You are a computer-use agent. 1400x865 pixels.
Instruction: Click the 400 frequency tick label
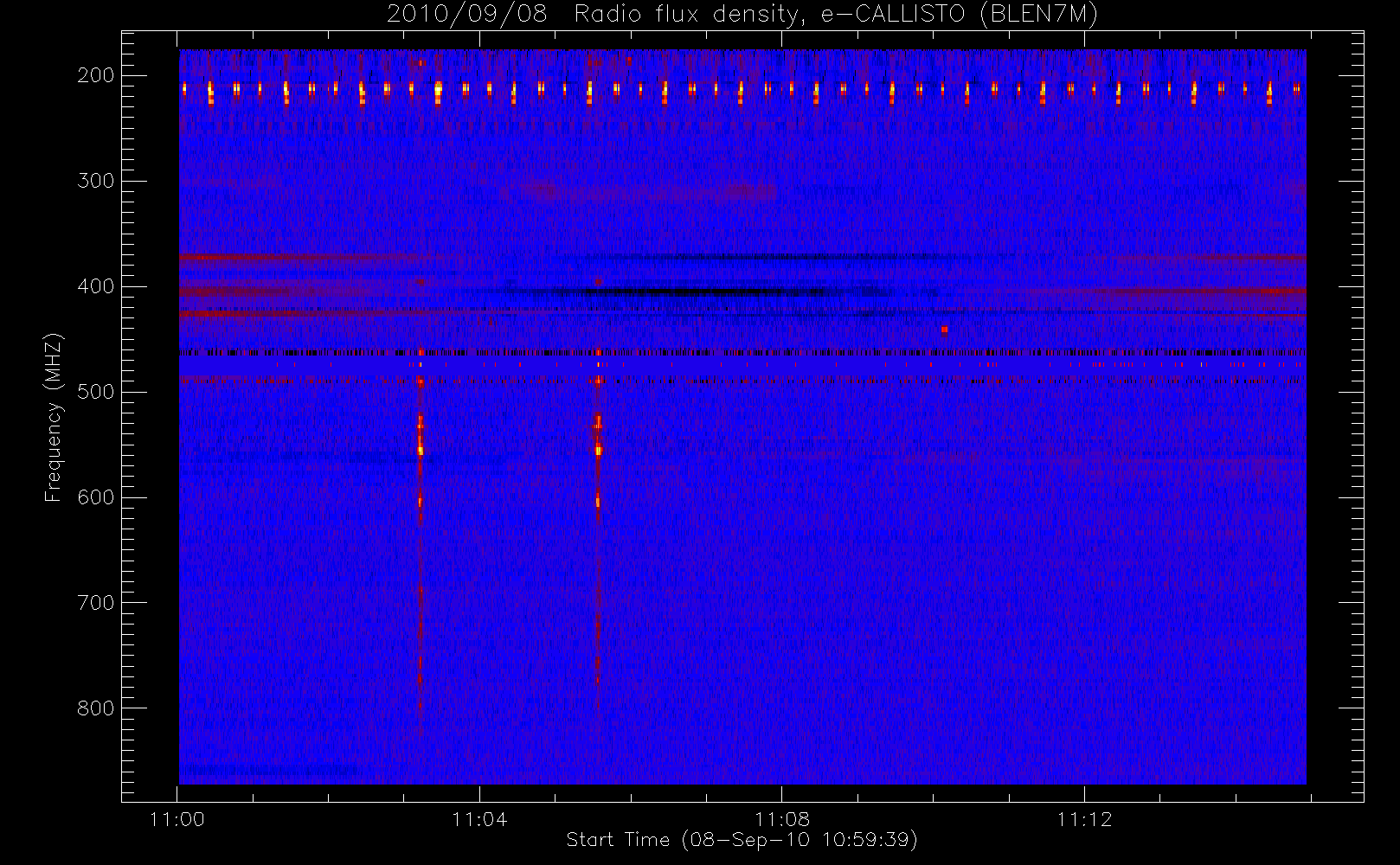96,286
